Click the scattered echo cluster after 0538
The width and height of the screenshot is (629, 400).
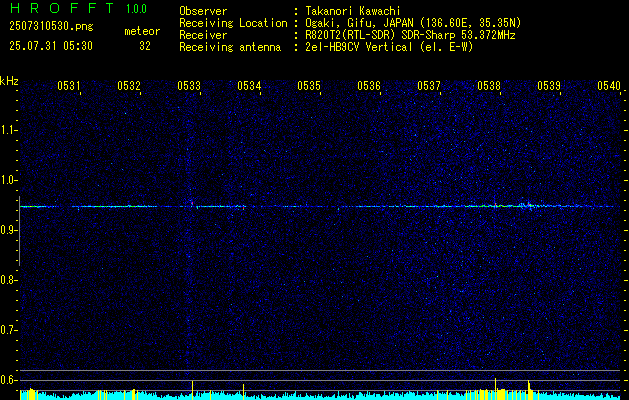528,205
